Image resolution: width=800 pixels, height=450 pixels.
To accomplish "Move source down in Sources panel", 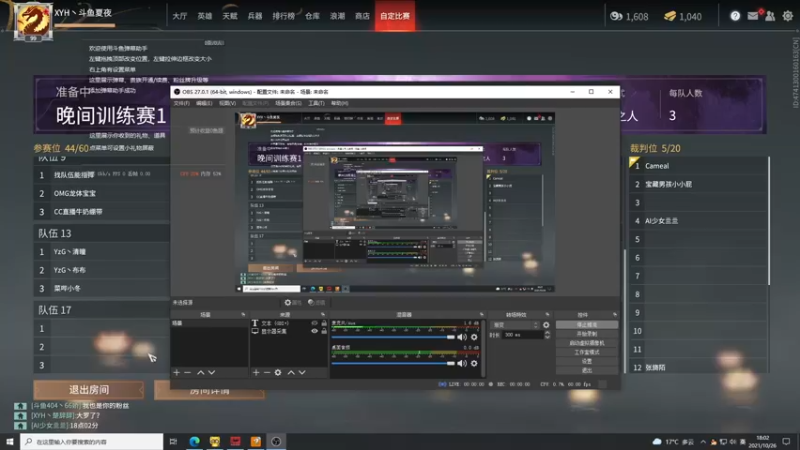I will [x=302, y=372].
